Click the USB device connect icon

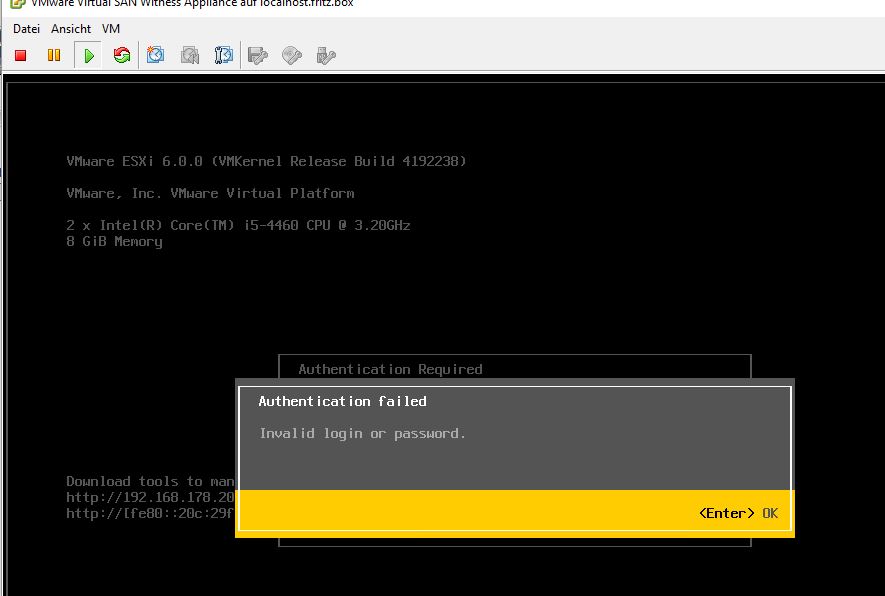coord(325,56)
